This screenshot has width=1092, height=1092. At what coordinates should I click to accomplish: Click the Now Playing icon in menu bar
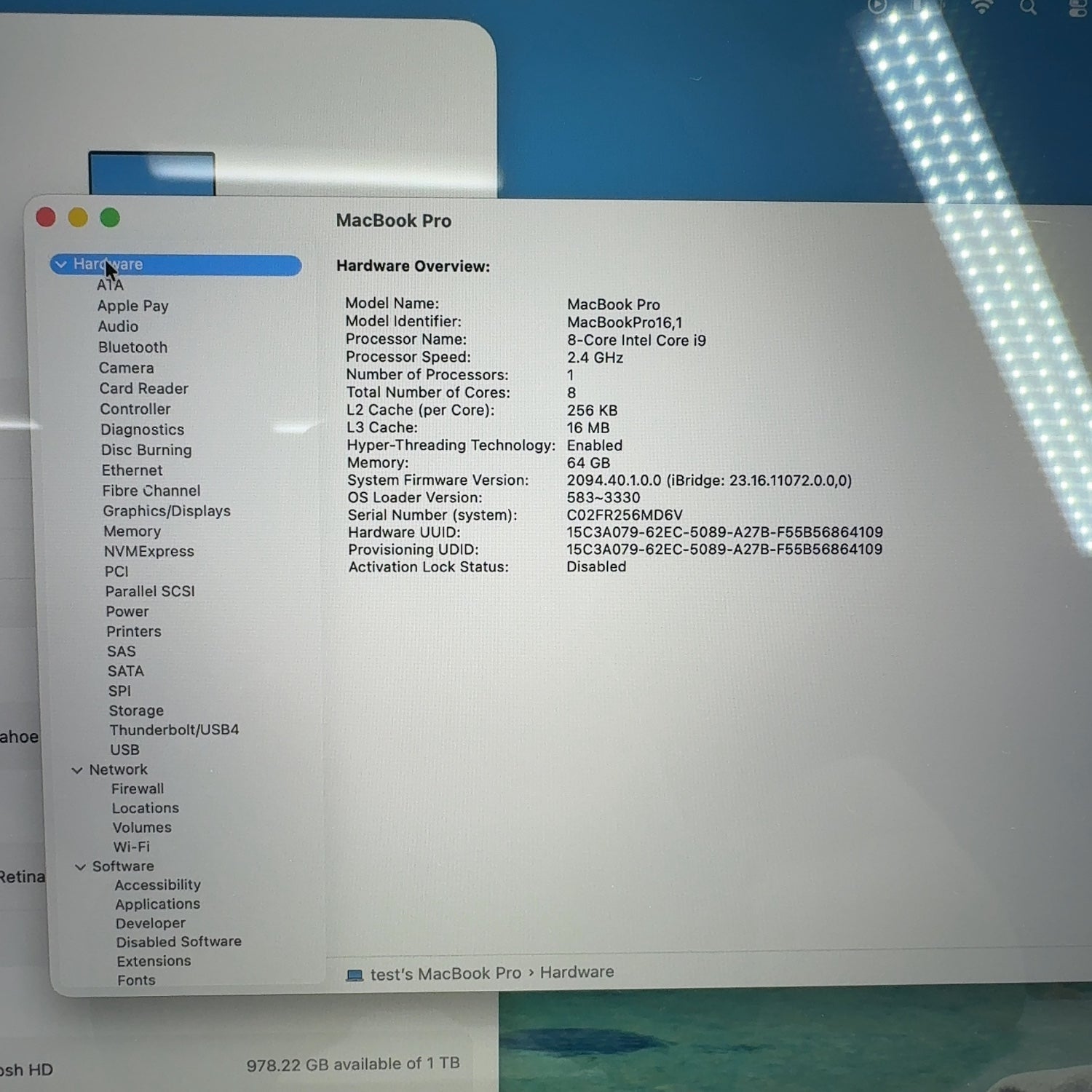click(x=877, y=6)
